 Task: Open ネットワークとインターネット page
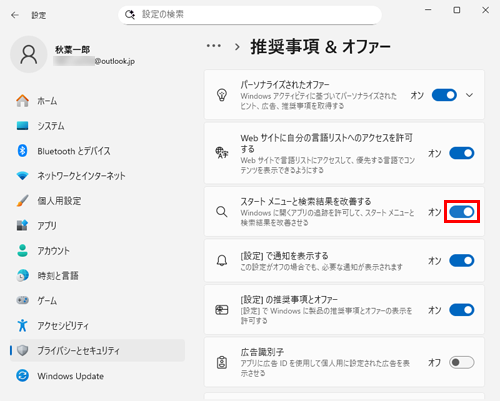pyautogui.click(x=97, y=176)
